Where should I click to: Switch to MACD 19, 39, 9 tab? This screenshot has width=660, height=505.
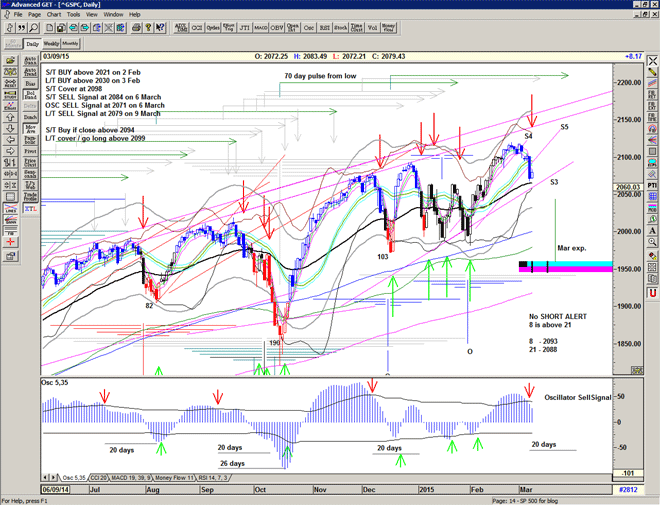coord(135,478)
